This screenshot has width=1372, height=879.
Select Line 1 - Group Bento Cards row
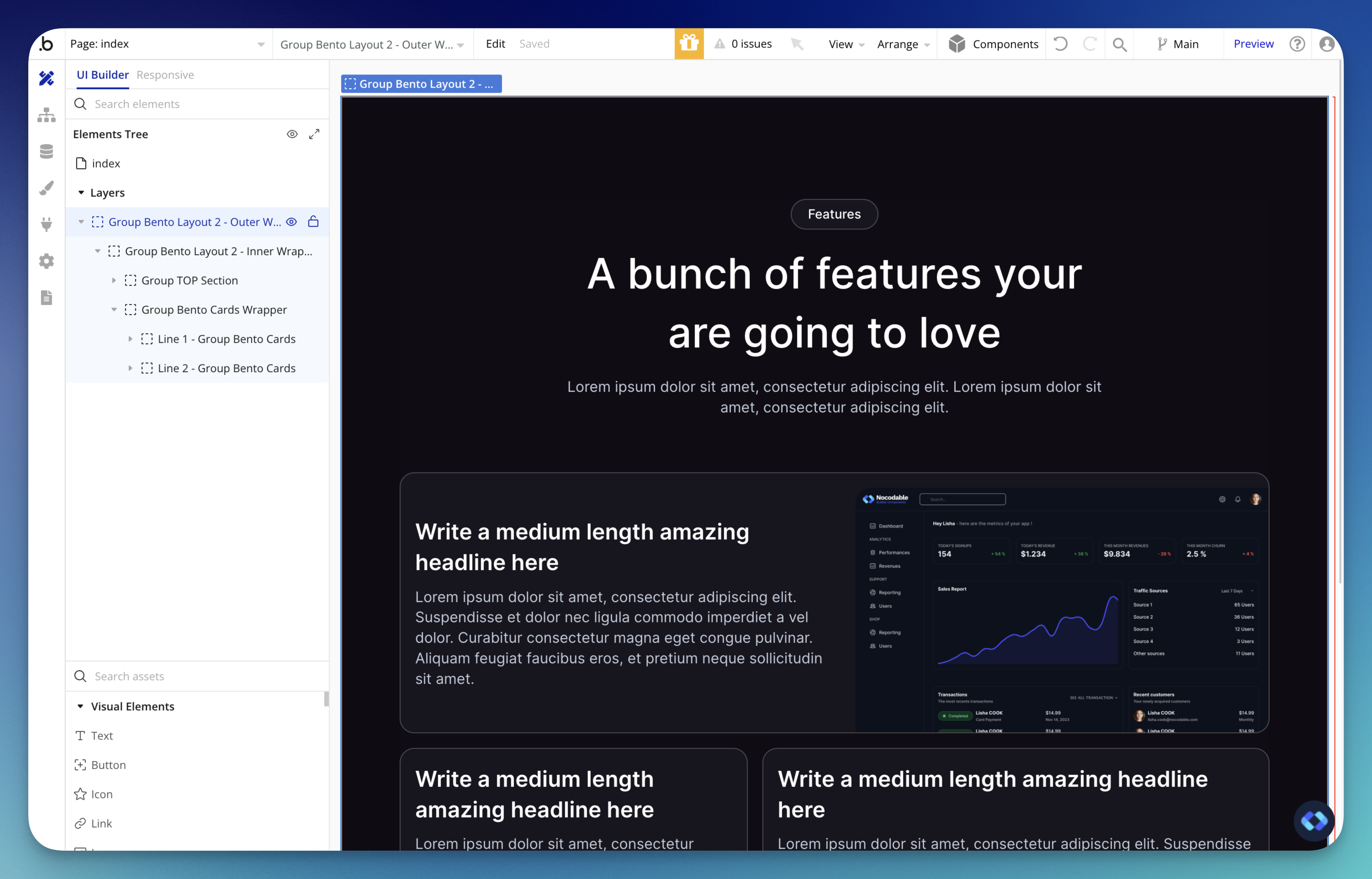coord(197,339)
